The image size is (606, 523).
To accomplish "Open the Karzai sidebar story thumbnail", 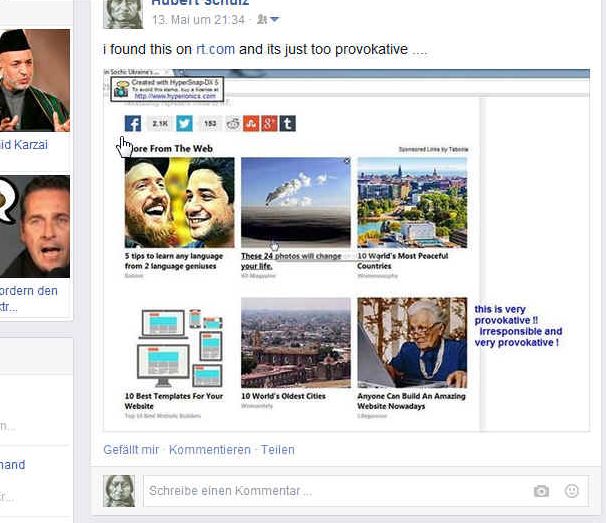I will click(x=35, y=80).
